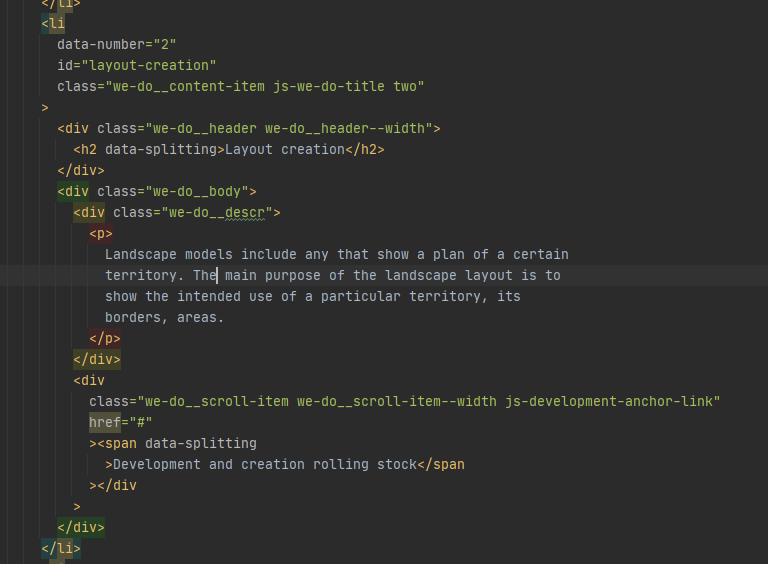This screenshot has width=768, height=564.
Task: Click the closing </li> tag at bottom
Action: coord(61,548)
